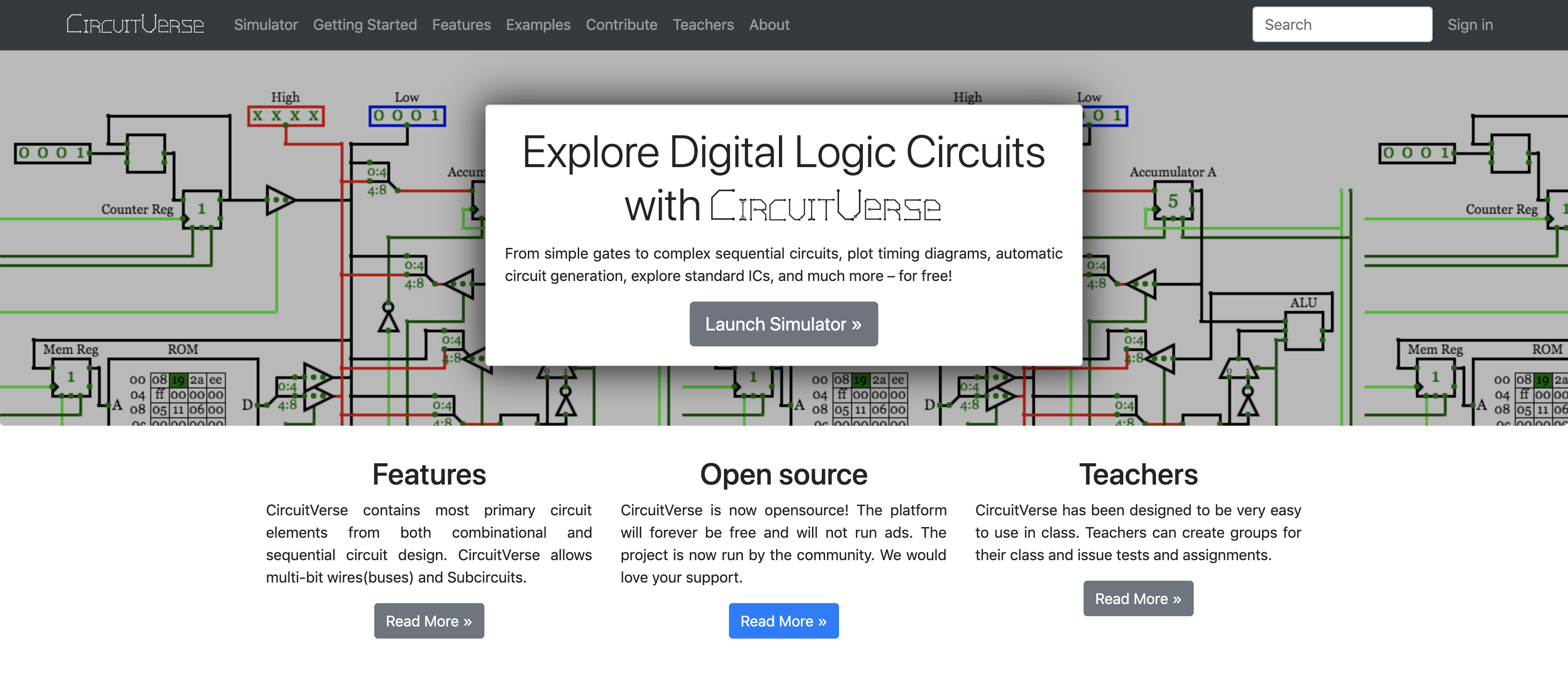Click the Contribute navigation icon

tap(621, 24)
